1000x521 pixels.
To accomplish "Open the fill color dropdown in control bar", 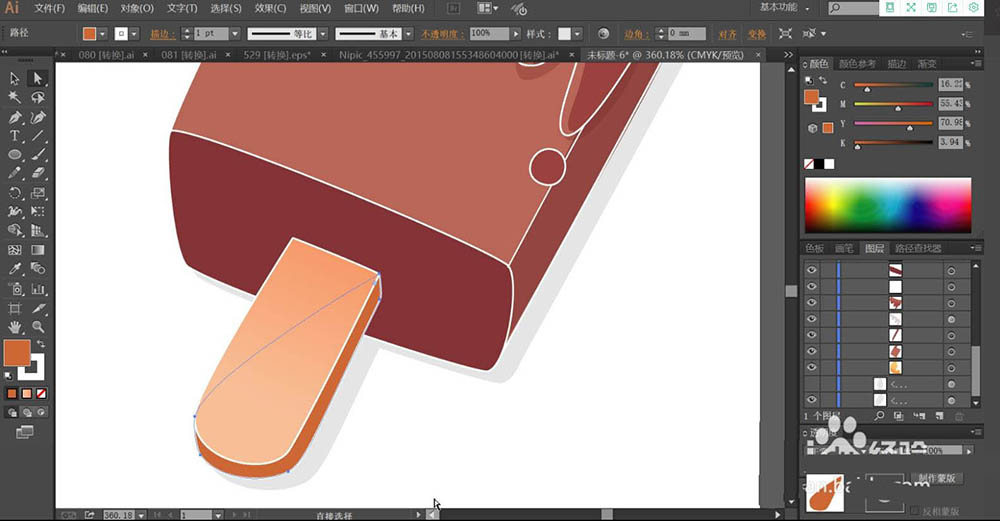I will point(102,34).
